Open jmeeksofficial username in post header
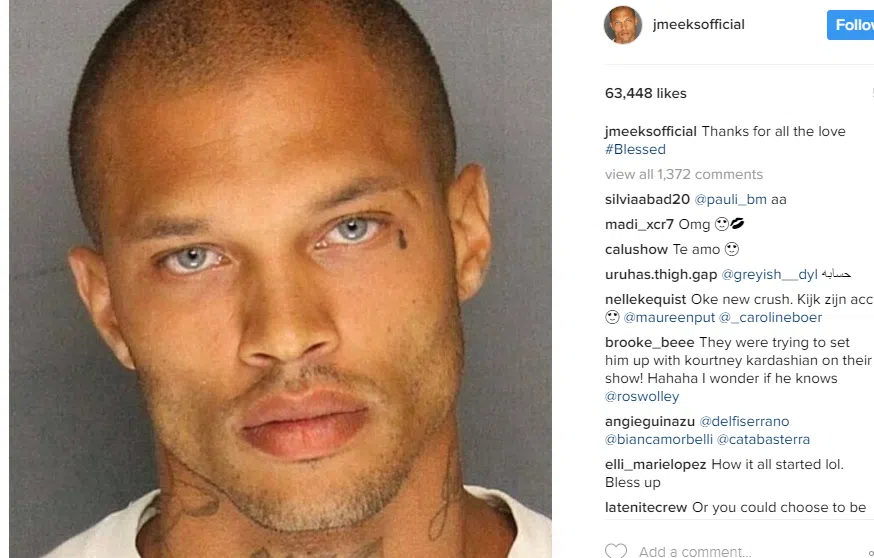 pyautogui.click(x=698, y=25)
